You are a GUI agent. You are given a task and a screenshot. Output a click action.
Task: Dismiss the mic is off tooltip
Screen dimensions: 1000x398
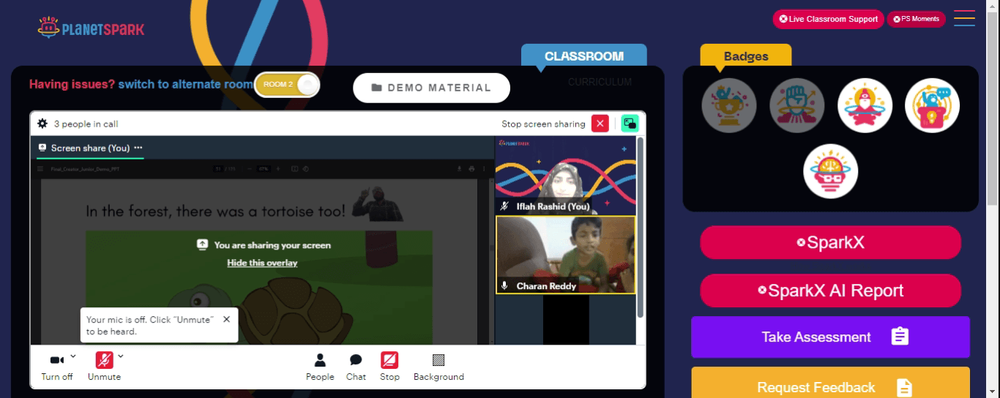coord(226,320)
